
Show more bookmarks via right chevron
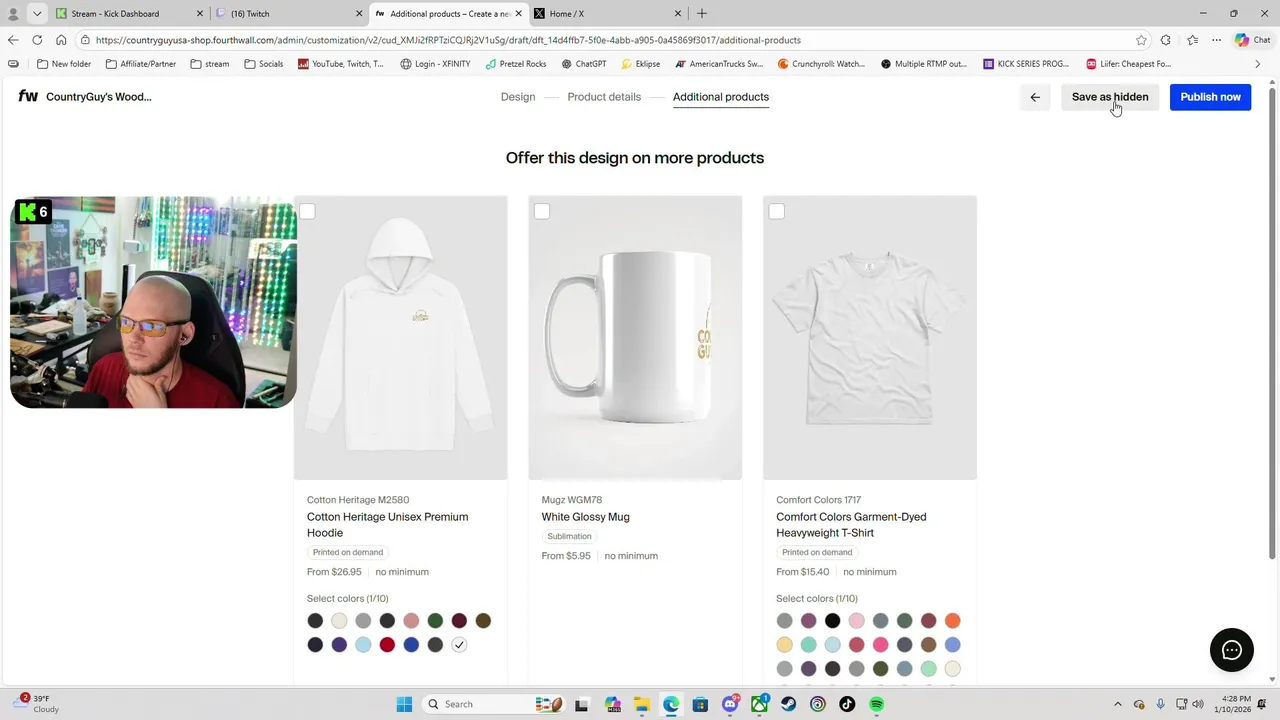click(x=1257, y=64)
